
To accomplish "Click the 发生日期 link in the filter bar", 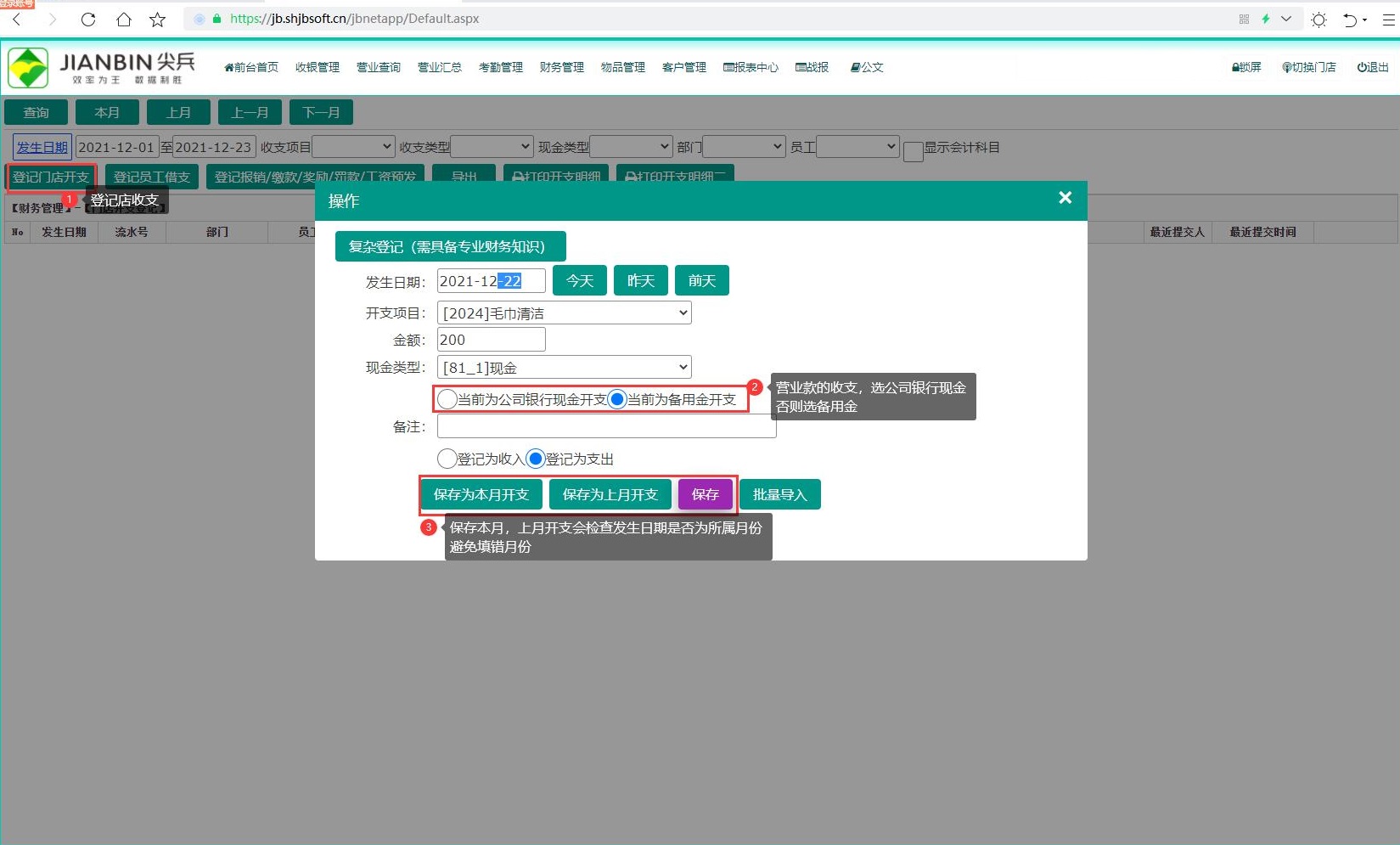I will (x=42, y=147).
